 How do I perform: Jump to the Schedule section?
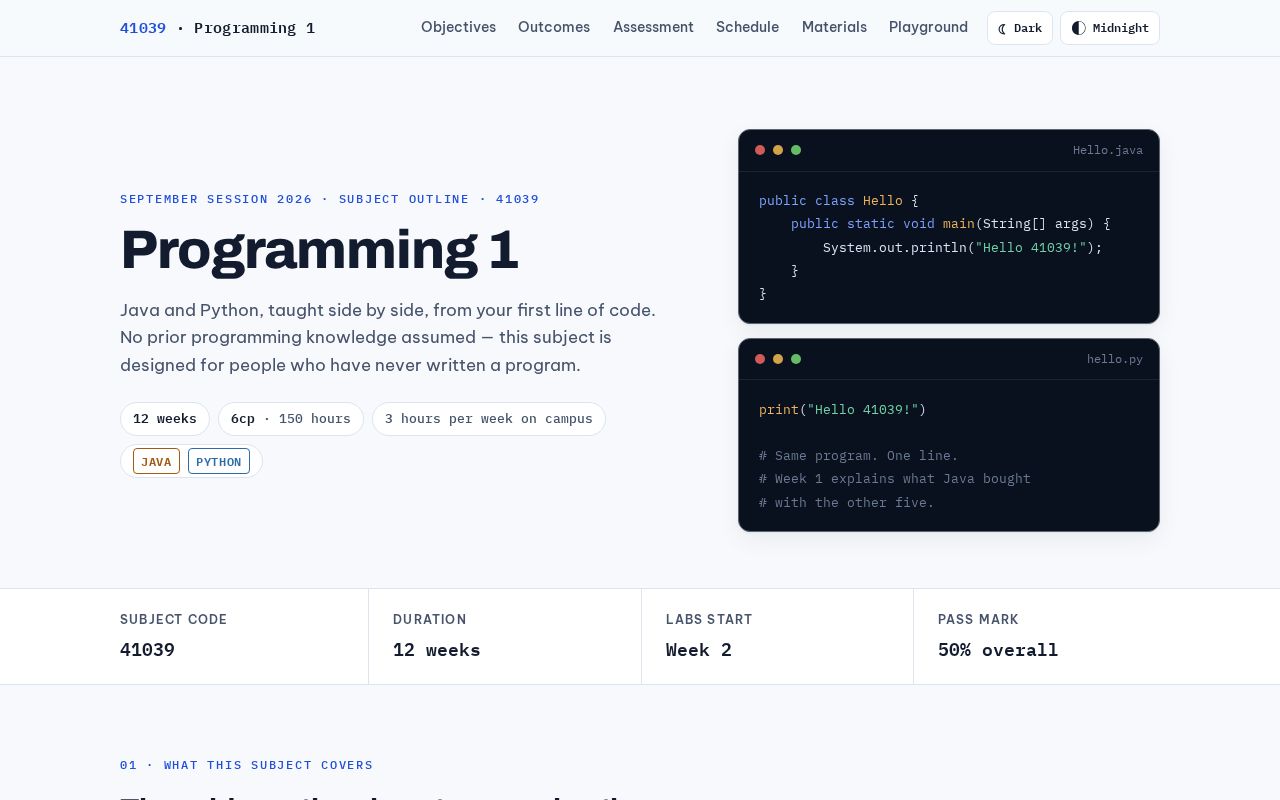coord(747,27)
